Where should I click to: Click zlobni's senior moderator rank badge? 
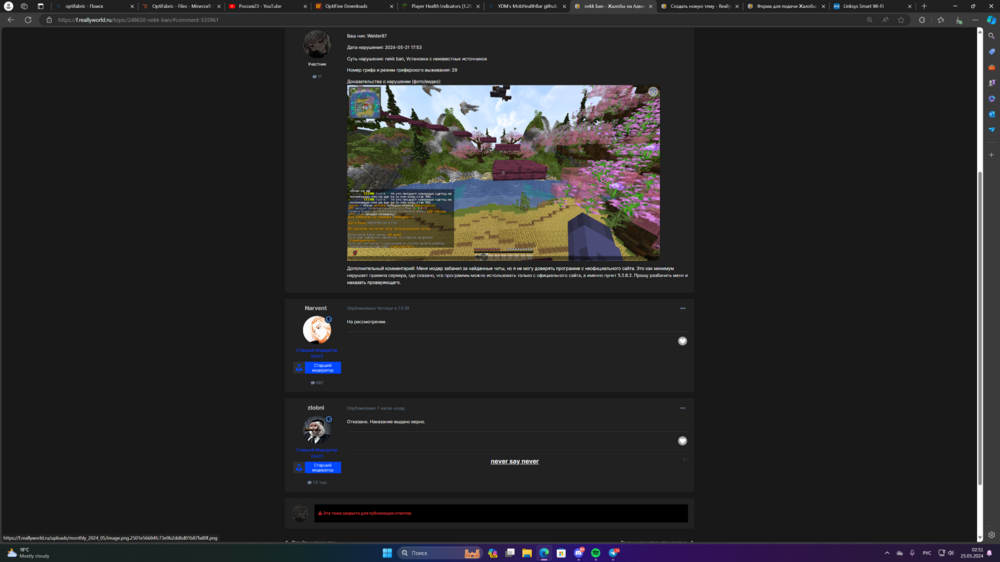[x=317, y=468]
